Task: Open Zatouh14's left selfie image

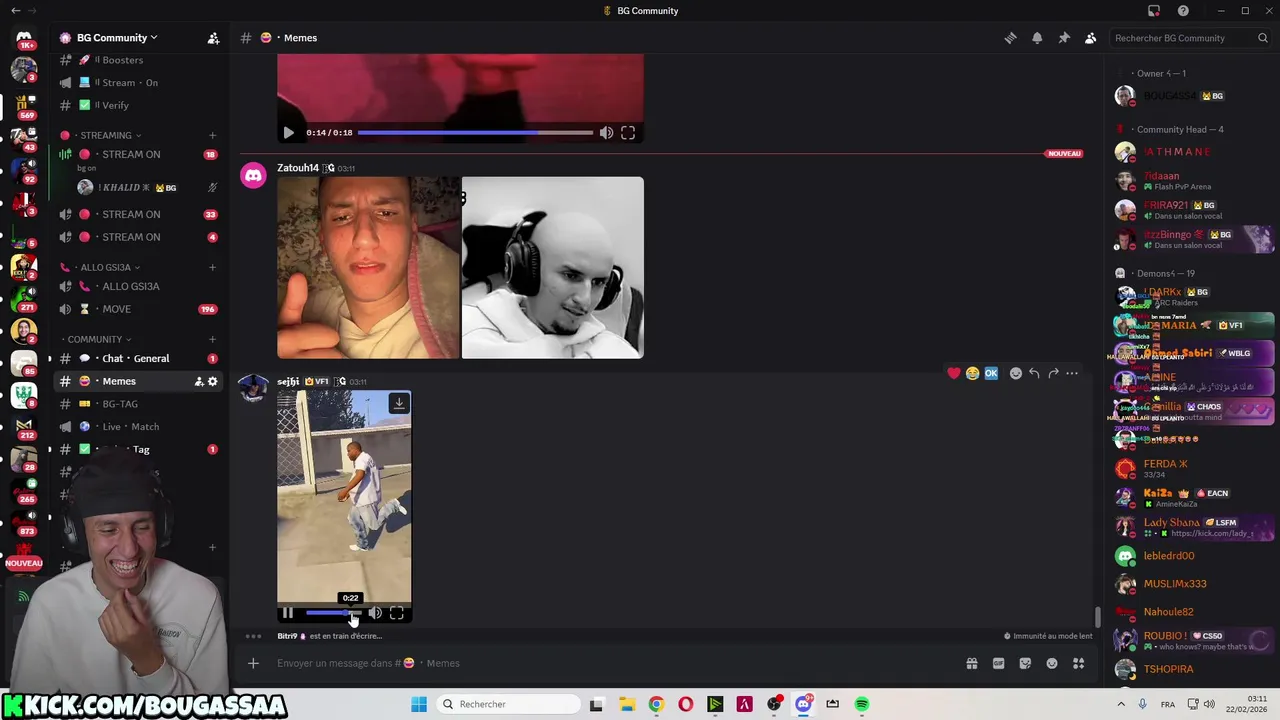Action: [x=368, y=268]
